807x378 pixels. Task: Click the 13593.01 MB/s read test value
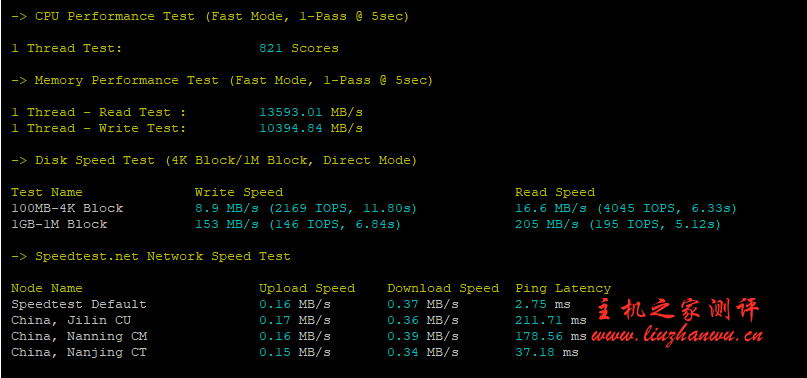[x=311, y=112]
